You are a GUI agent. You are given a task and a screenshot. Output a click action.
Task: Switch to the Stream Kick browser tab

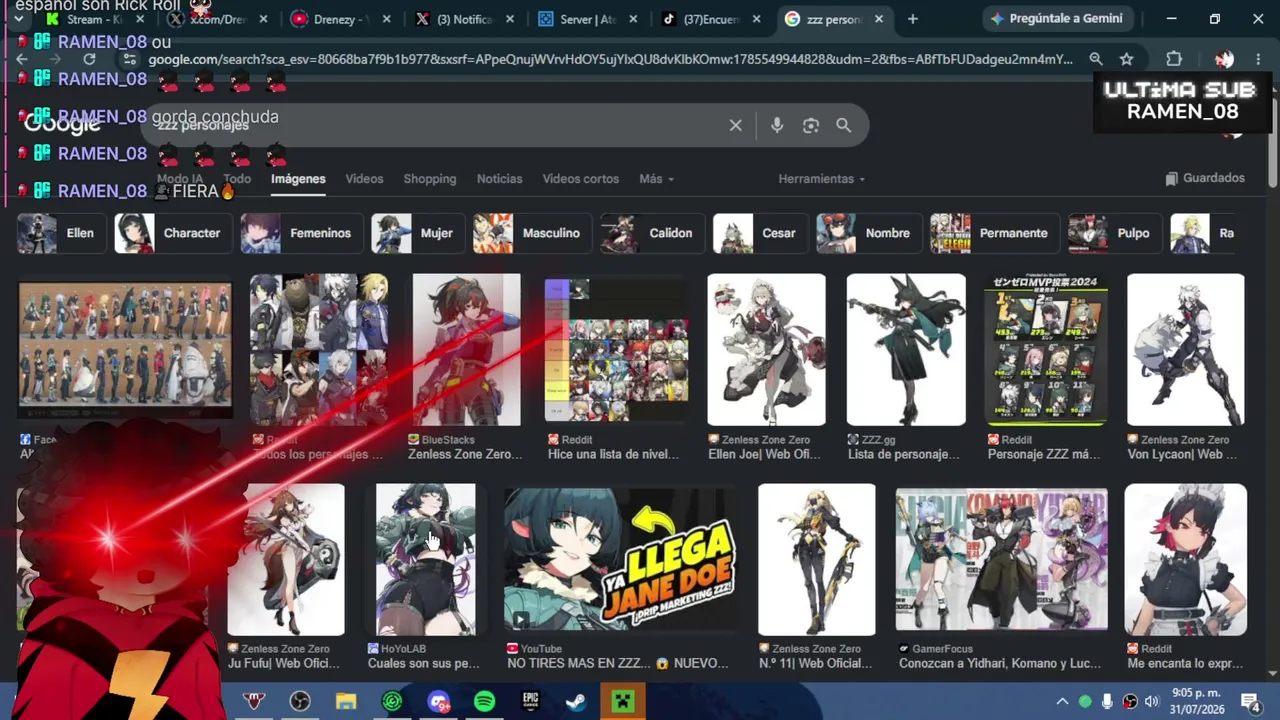97,19
